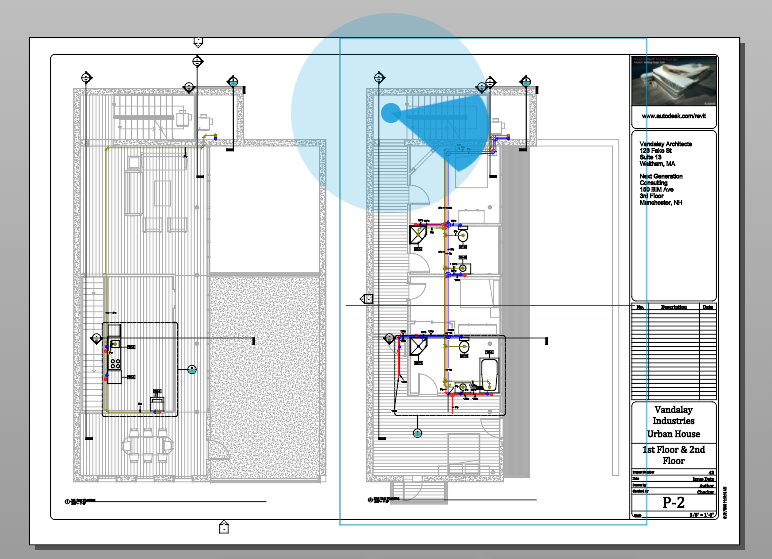The width and height of the screenshot is (772, 559).
Task: Click the blue dot at the cone origin
Action: (x=390, y=113)
